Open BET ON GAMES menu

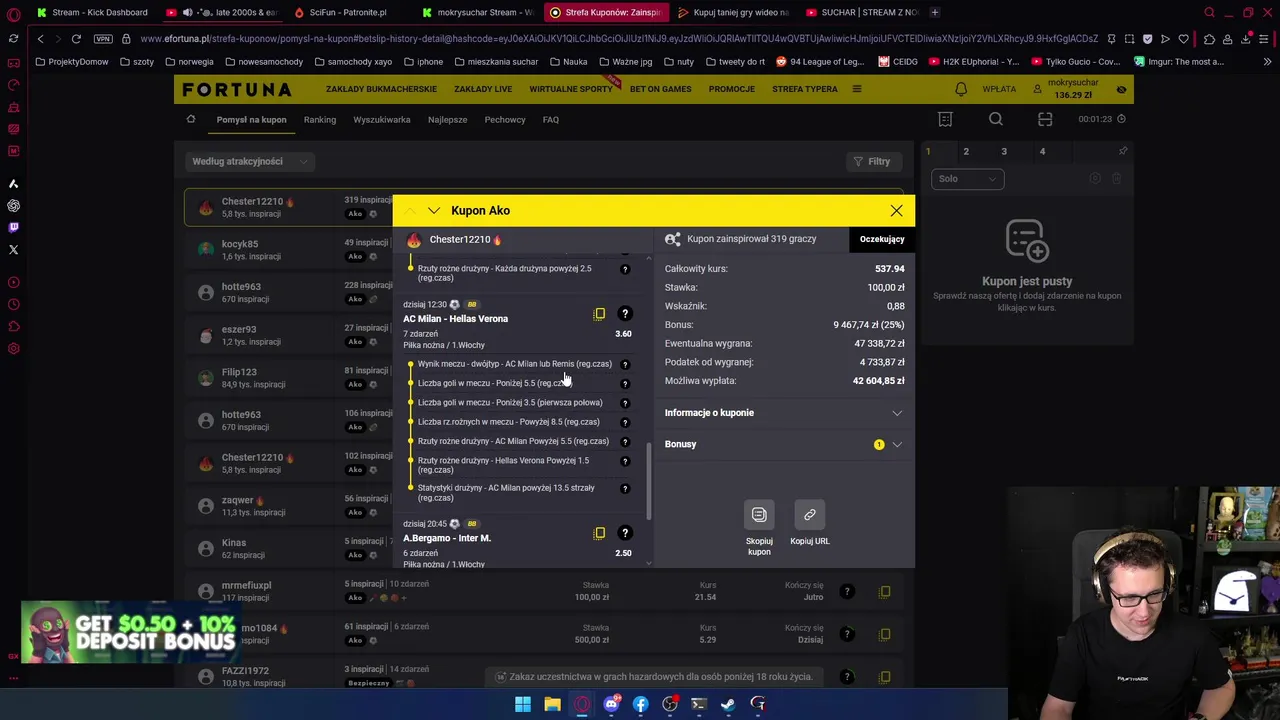tap(660, 89)
